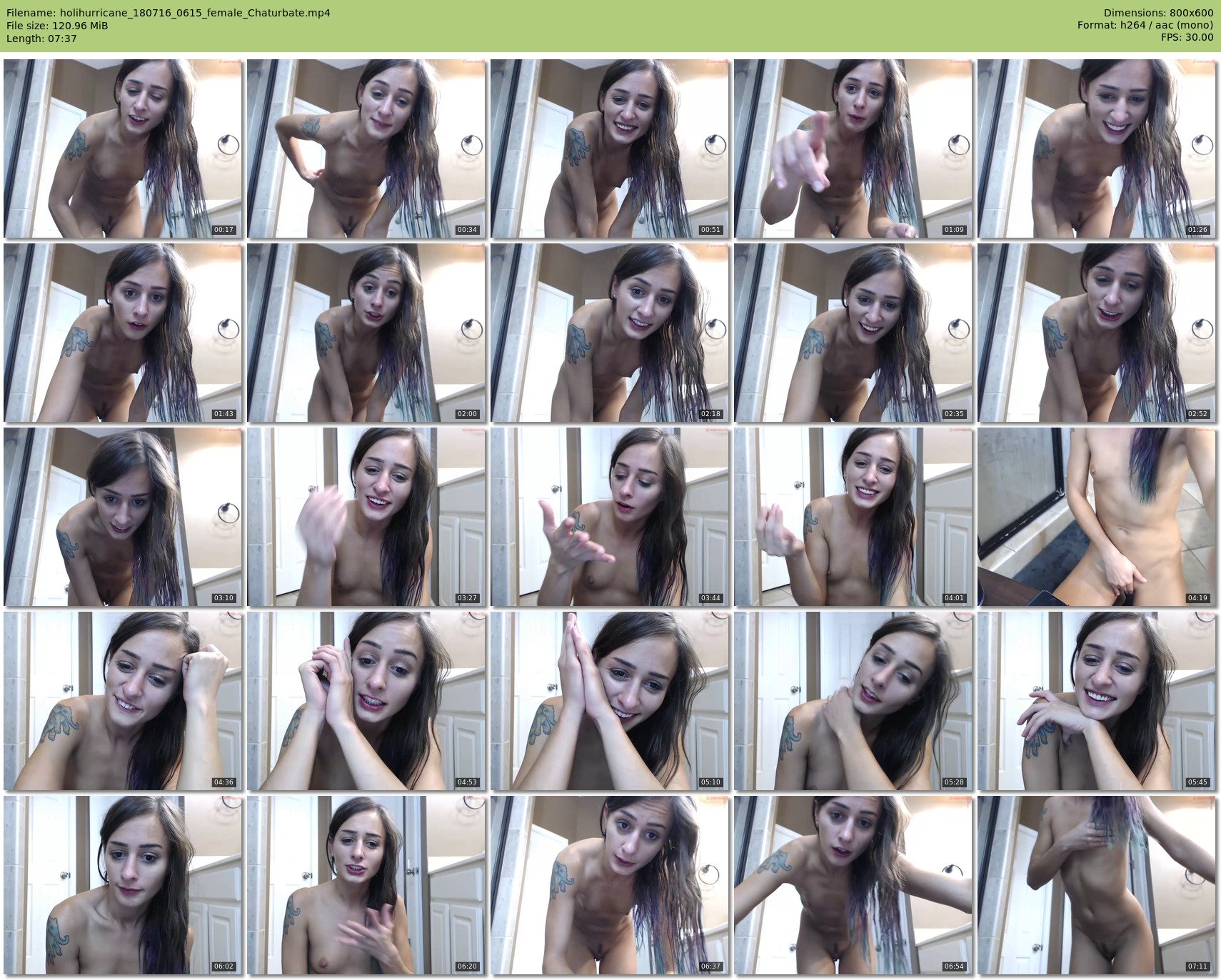Click the thumbnail timestamped 00:17

point(123,148)
